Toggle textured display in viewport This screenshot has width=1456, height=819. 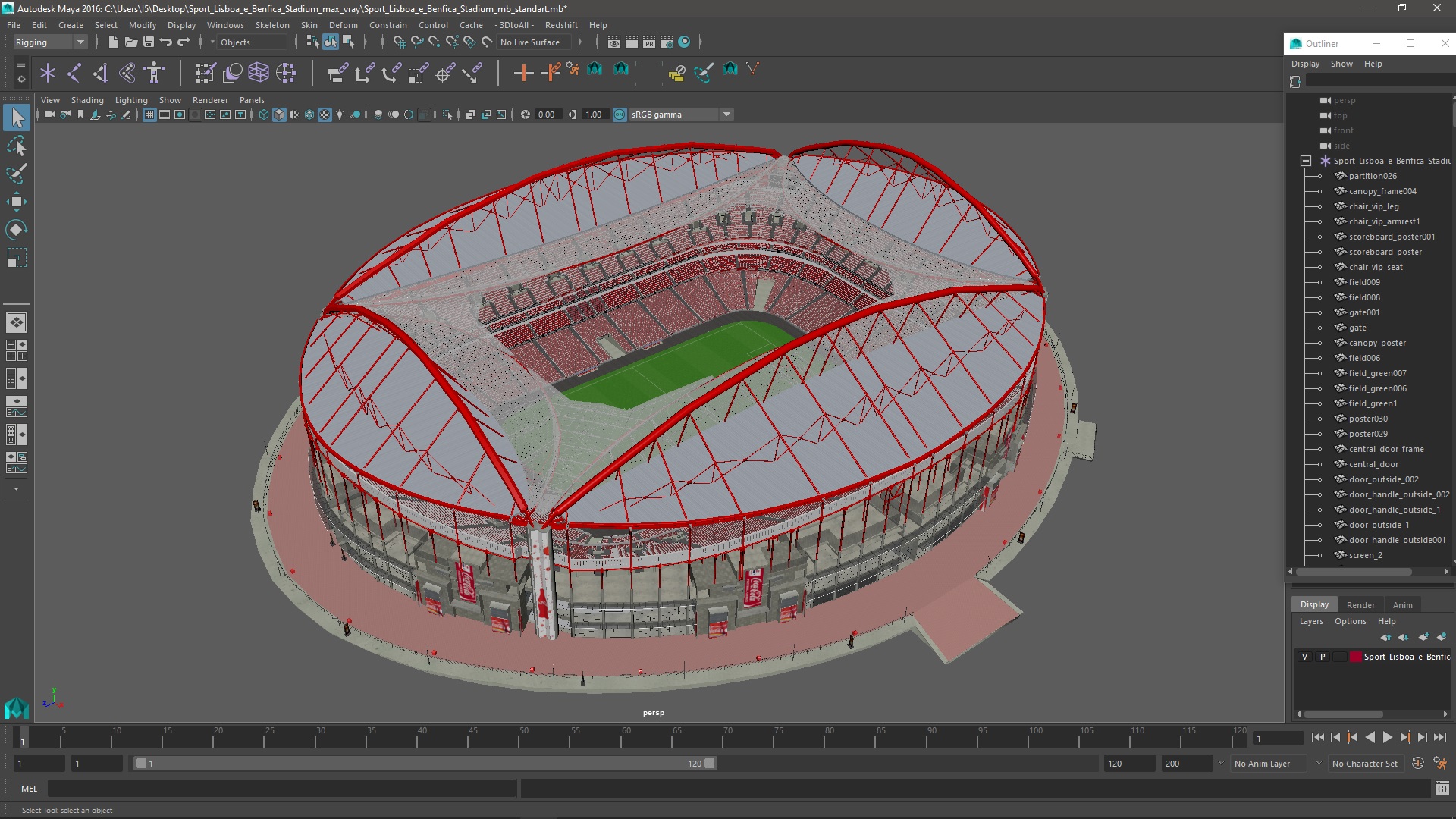click(x=325, y=115)
